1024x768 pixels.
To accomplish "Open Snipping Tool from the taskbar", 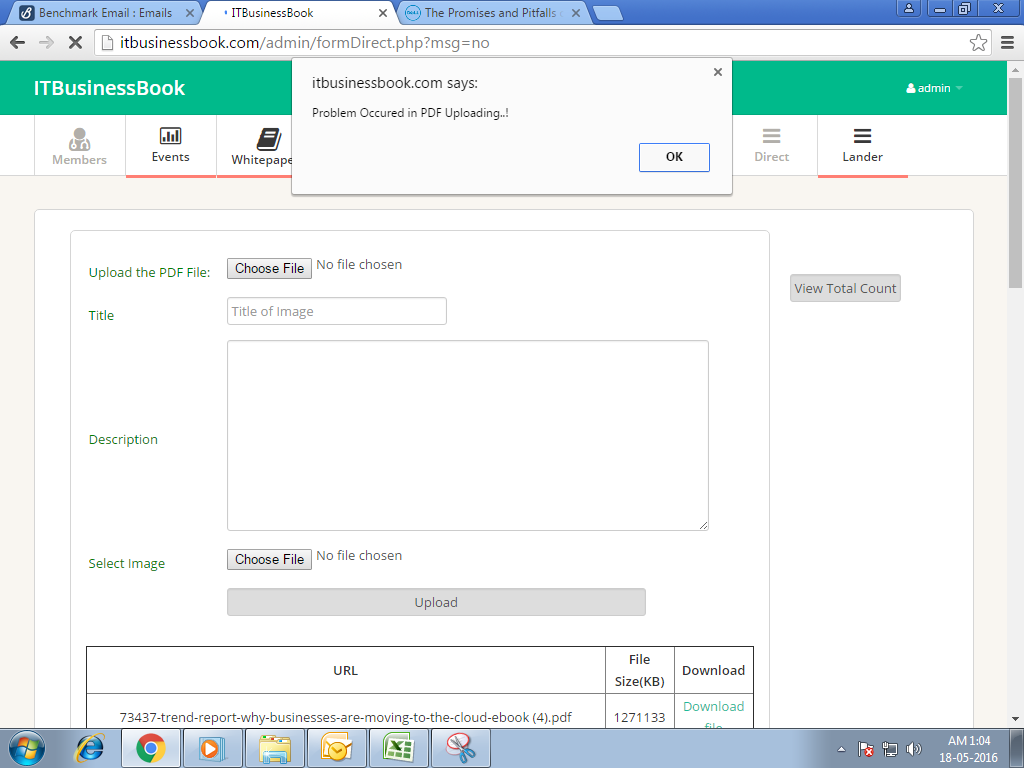I will [461, 748].
